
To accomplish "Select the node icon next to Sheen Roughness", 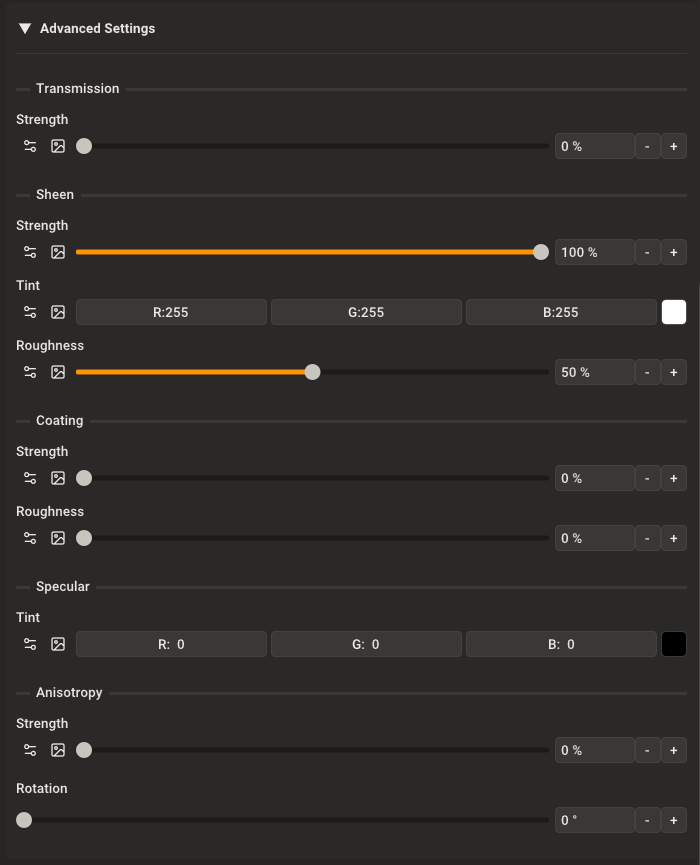I will 30,372.
